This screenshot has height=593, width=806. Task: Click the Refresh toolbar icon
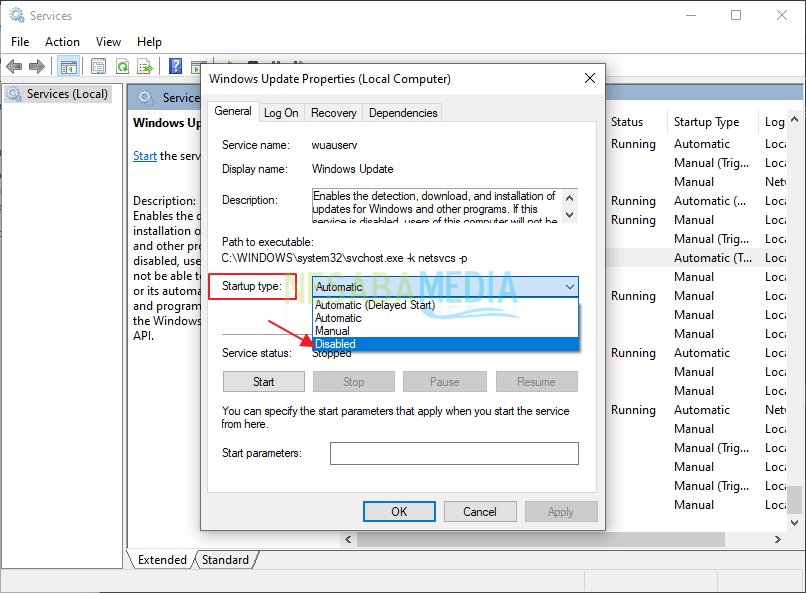click(x=122, y=66)
